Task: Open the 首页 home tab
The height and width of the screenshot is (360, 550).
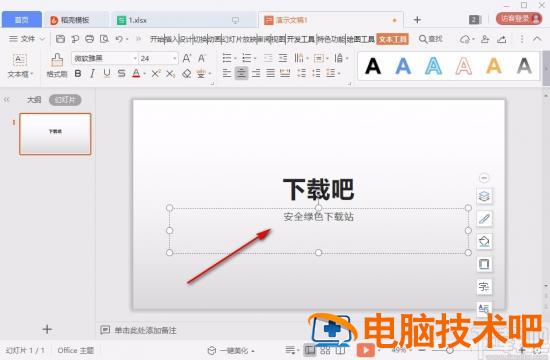Action: point(22,20)
